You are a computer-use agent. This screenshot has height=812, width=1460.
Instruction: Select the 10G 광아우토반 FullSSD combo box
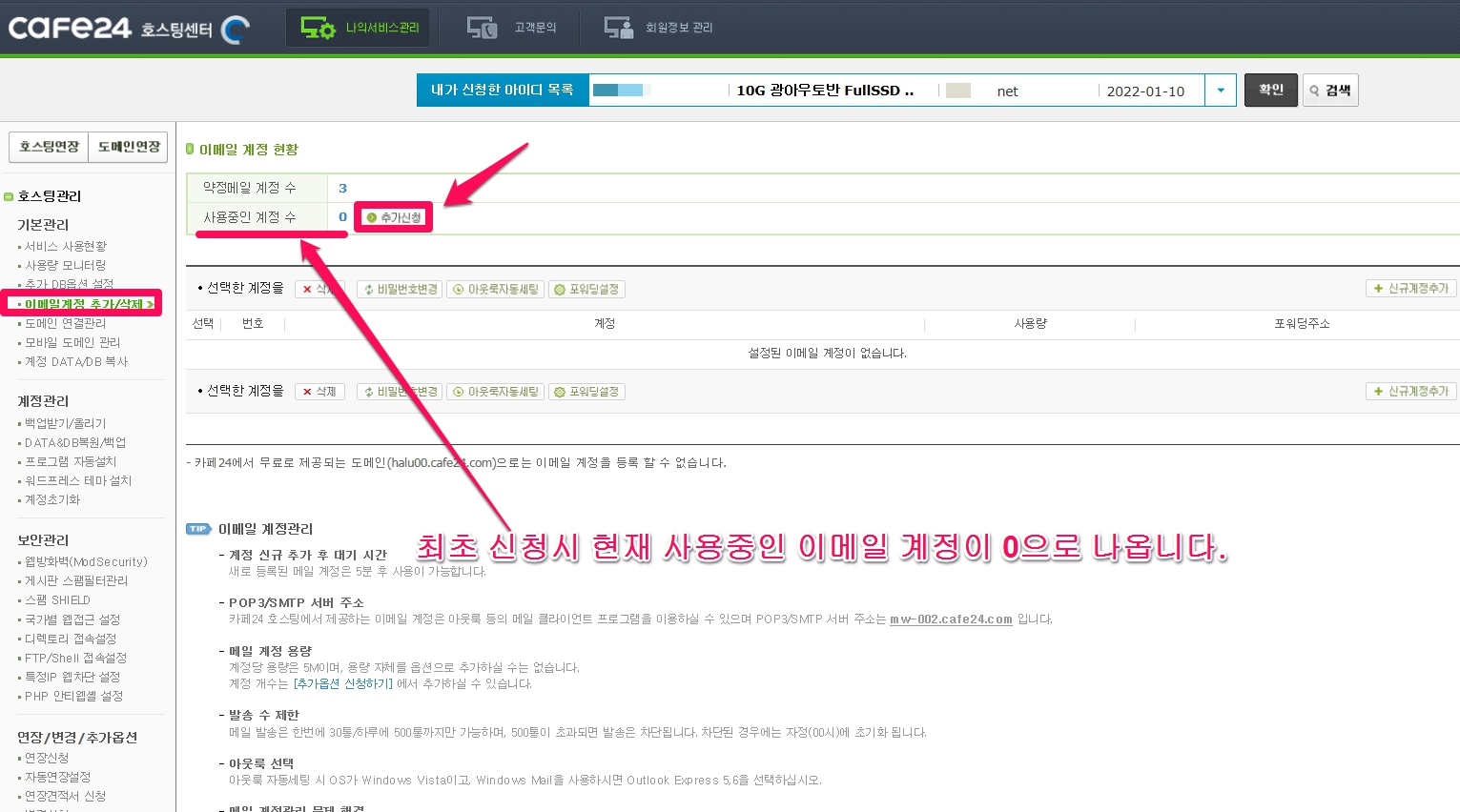click(895, 91)
